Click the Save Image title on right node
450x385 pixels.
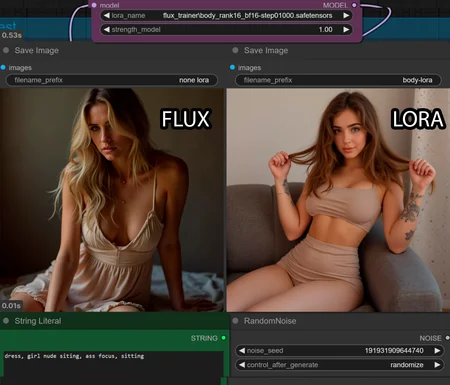pyautogui.click(x=266, y=51)
